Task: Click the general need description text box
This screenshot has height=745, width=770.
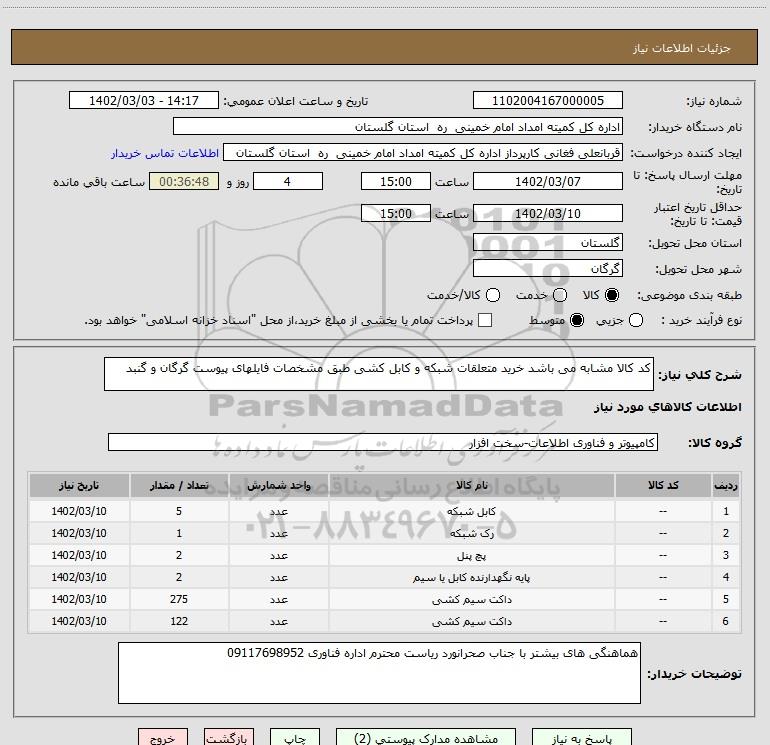Action: pos(379,374)
